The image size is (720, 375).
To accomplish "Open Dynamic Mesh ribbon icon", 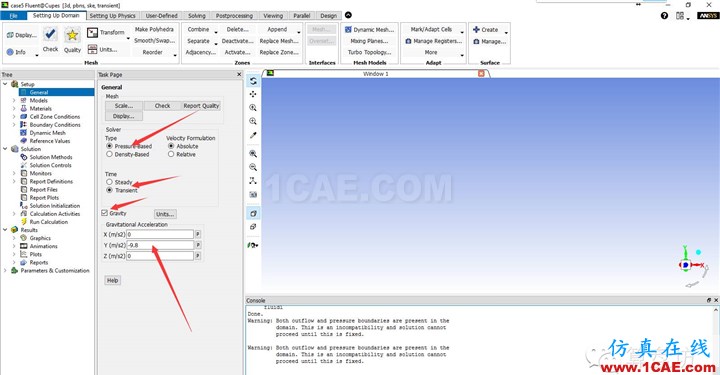I will tap(348, 29).
